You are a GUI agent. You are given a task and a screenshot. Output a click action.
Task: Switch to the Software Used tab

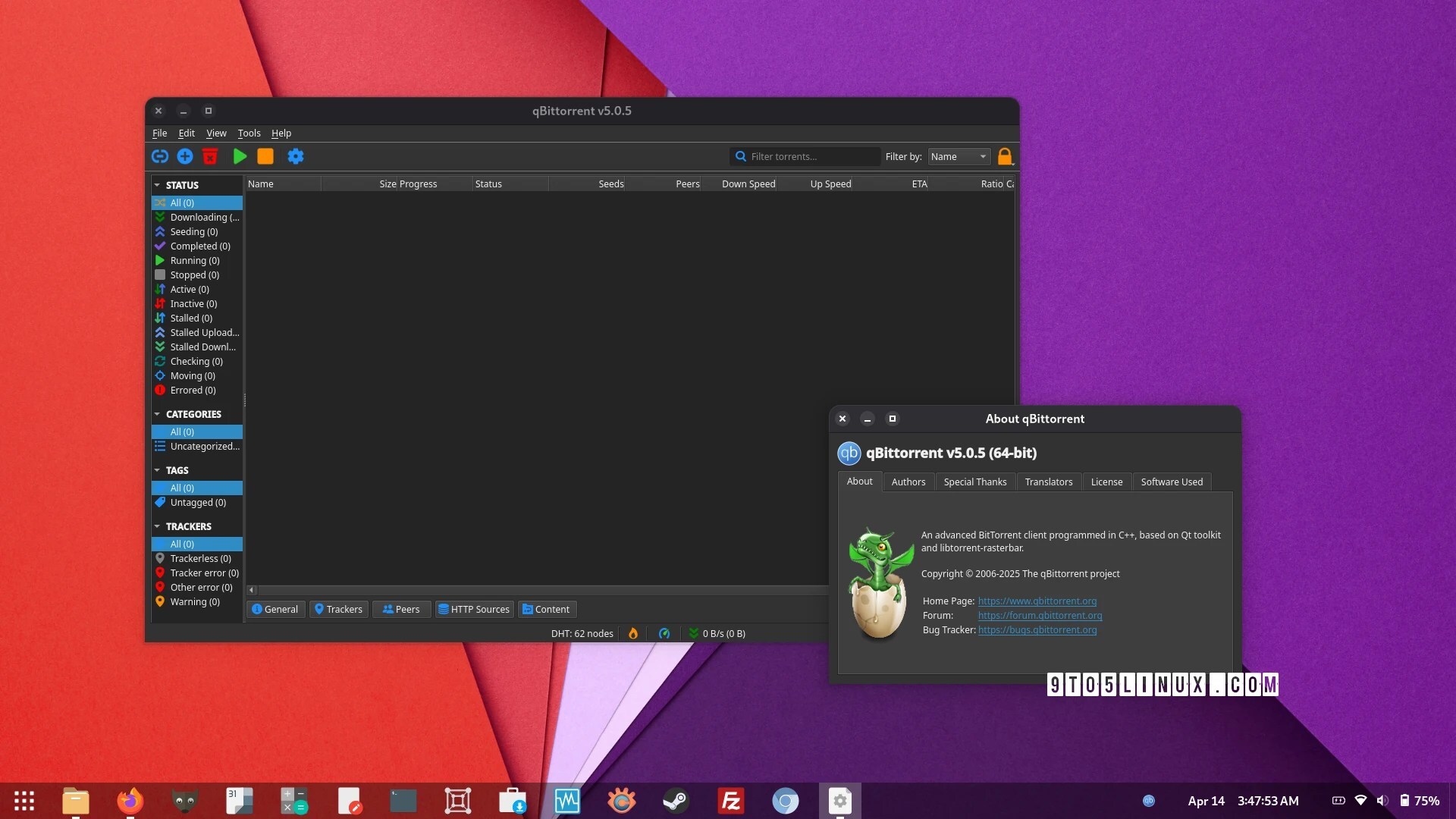[1172, 482]
